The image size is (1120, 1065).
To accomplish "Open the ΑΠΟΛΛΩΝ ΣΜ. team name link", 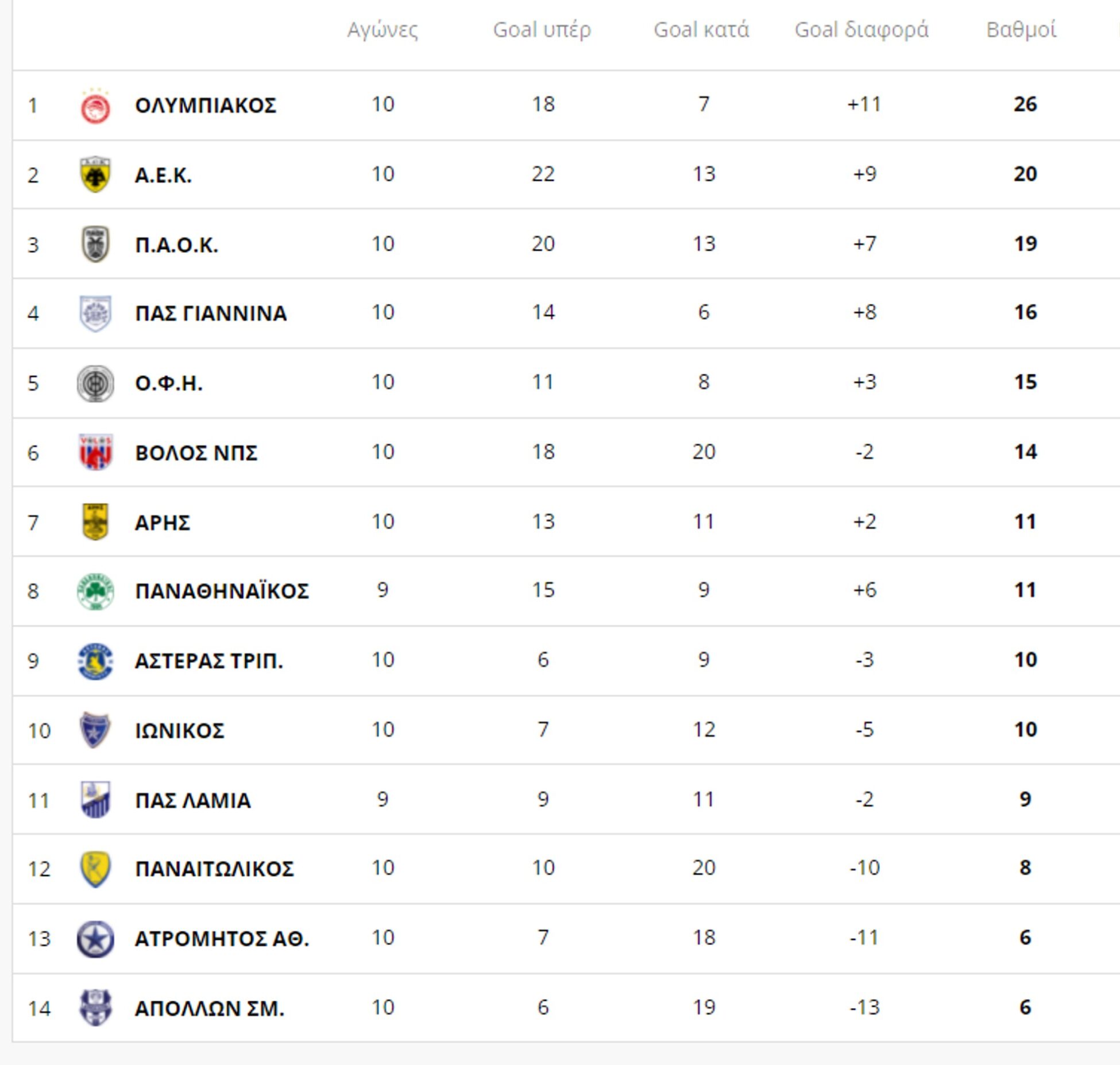I will click(x=209, y=1009).
